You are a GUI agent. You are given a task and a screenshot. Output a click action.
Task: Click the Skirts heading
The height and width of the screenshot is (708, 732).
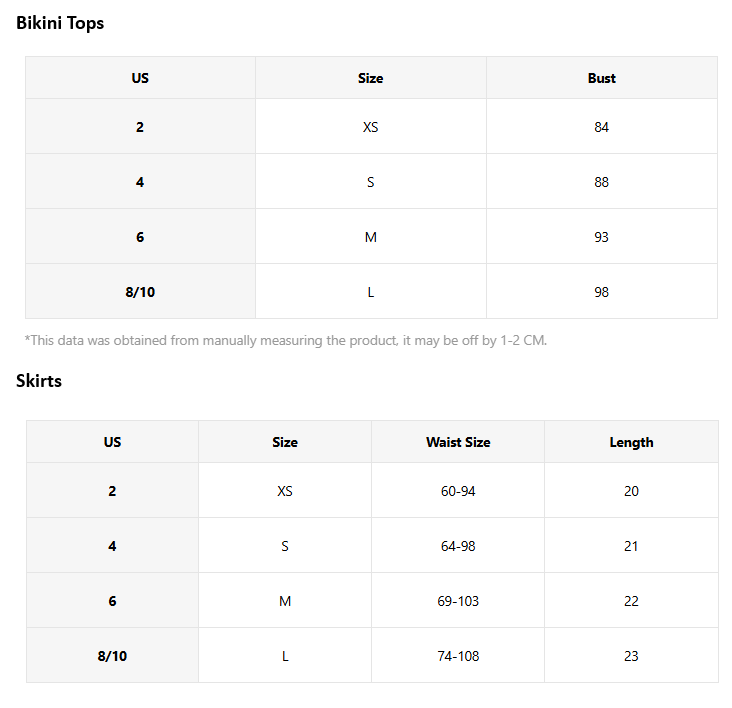click(39, 381)
